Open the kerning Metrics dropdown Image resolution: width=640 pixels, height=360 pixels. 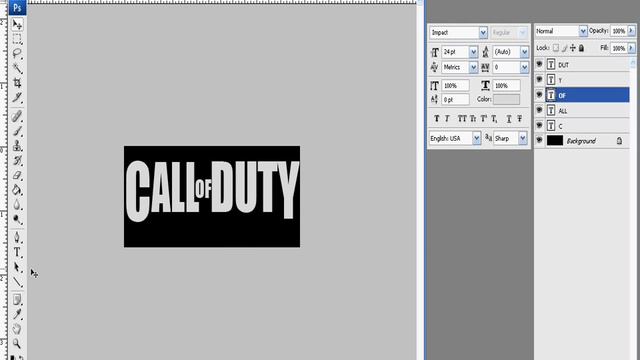473,67
